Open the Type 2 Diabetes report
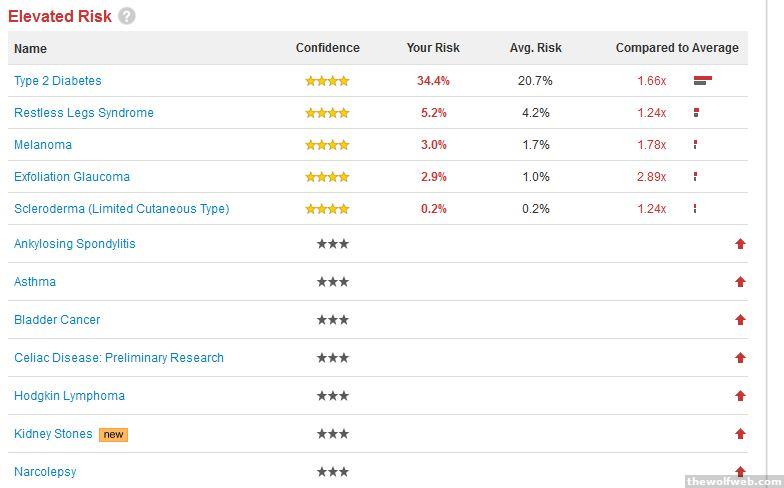The height and width of the screenshot is (488, 784). (57, 81)
